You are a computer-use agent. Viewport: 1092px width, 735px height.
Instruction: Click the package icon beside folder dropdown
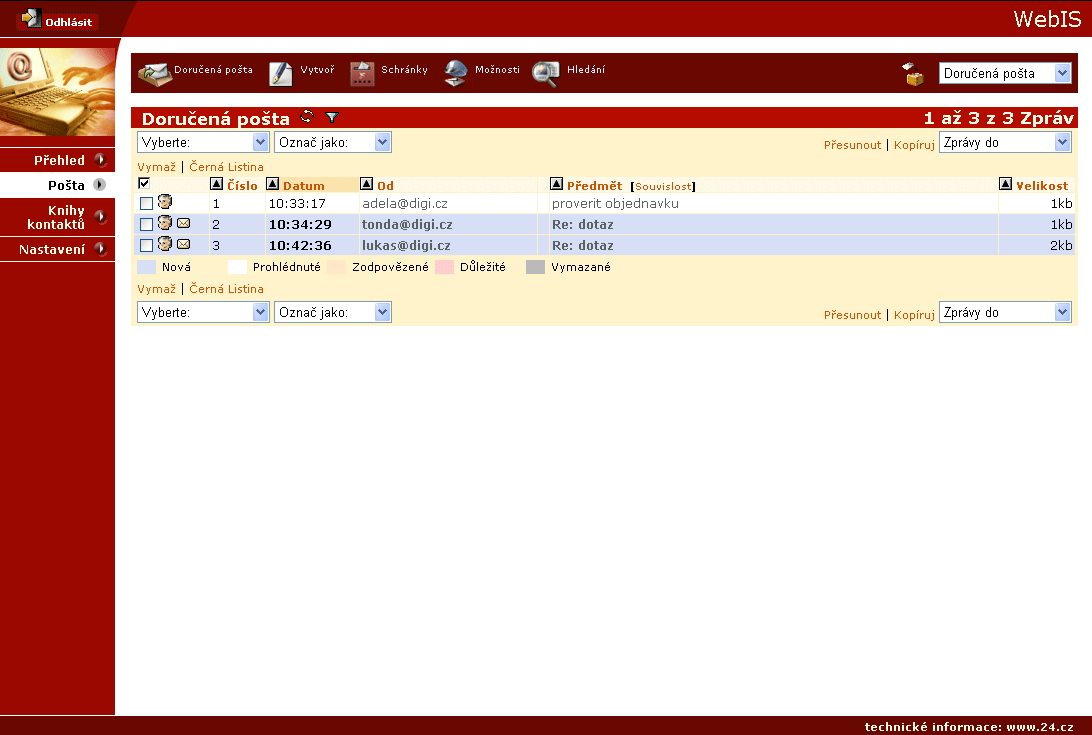[x=912, y=74]
